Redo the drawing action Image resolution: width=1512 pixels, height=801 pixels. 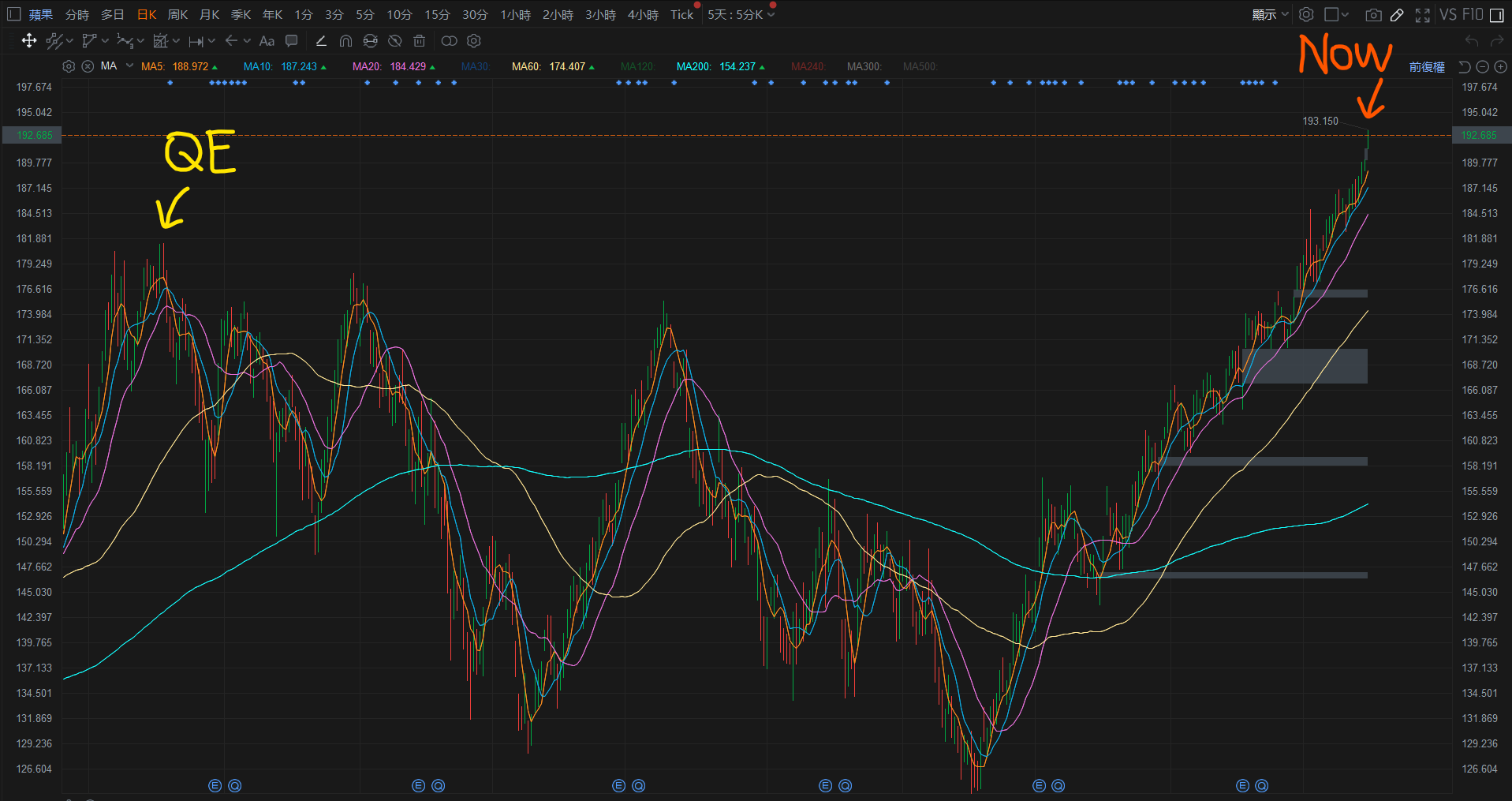point(1497,41)
